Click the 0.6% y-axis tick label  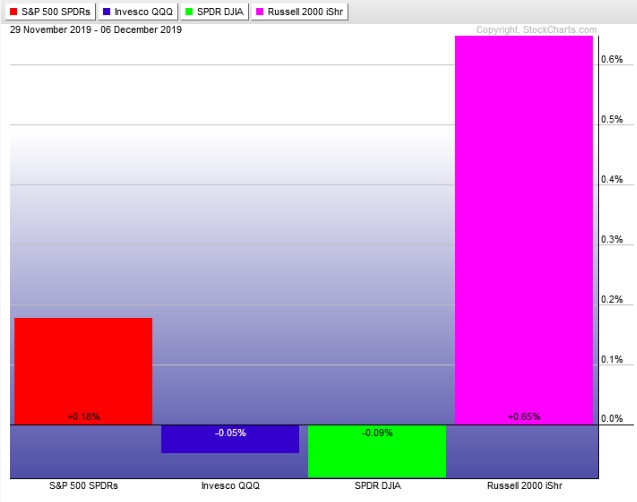tap(612, 59)
